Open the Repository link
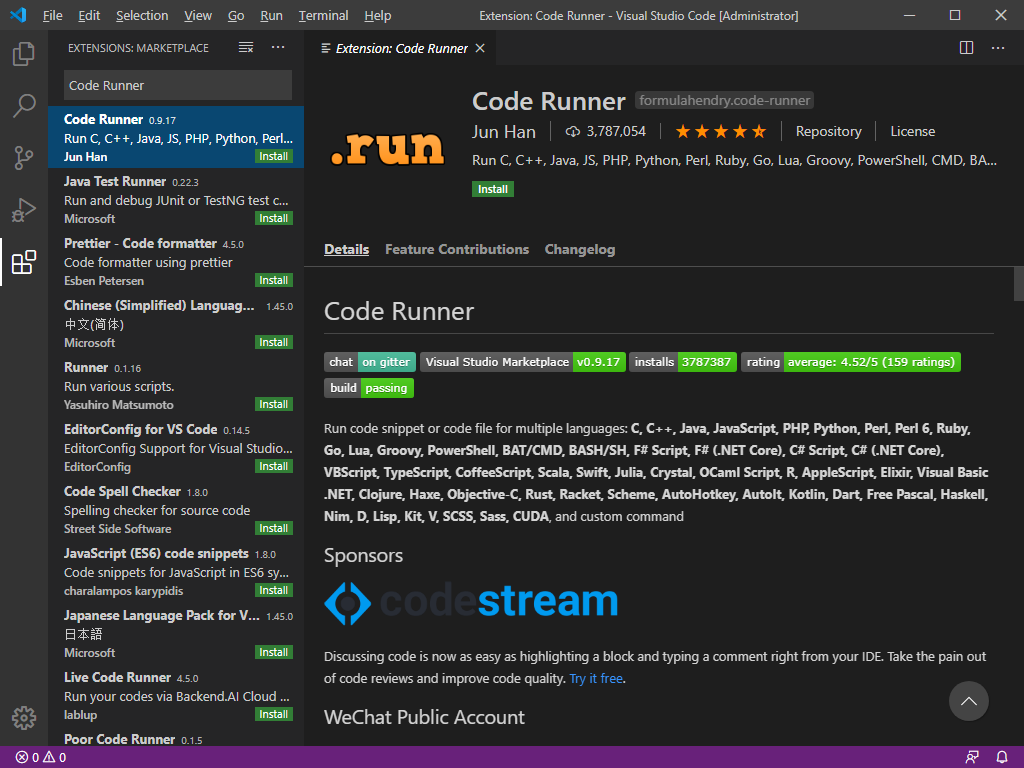Screen dimensions: 1024x768 pos(828,132)
